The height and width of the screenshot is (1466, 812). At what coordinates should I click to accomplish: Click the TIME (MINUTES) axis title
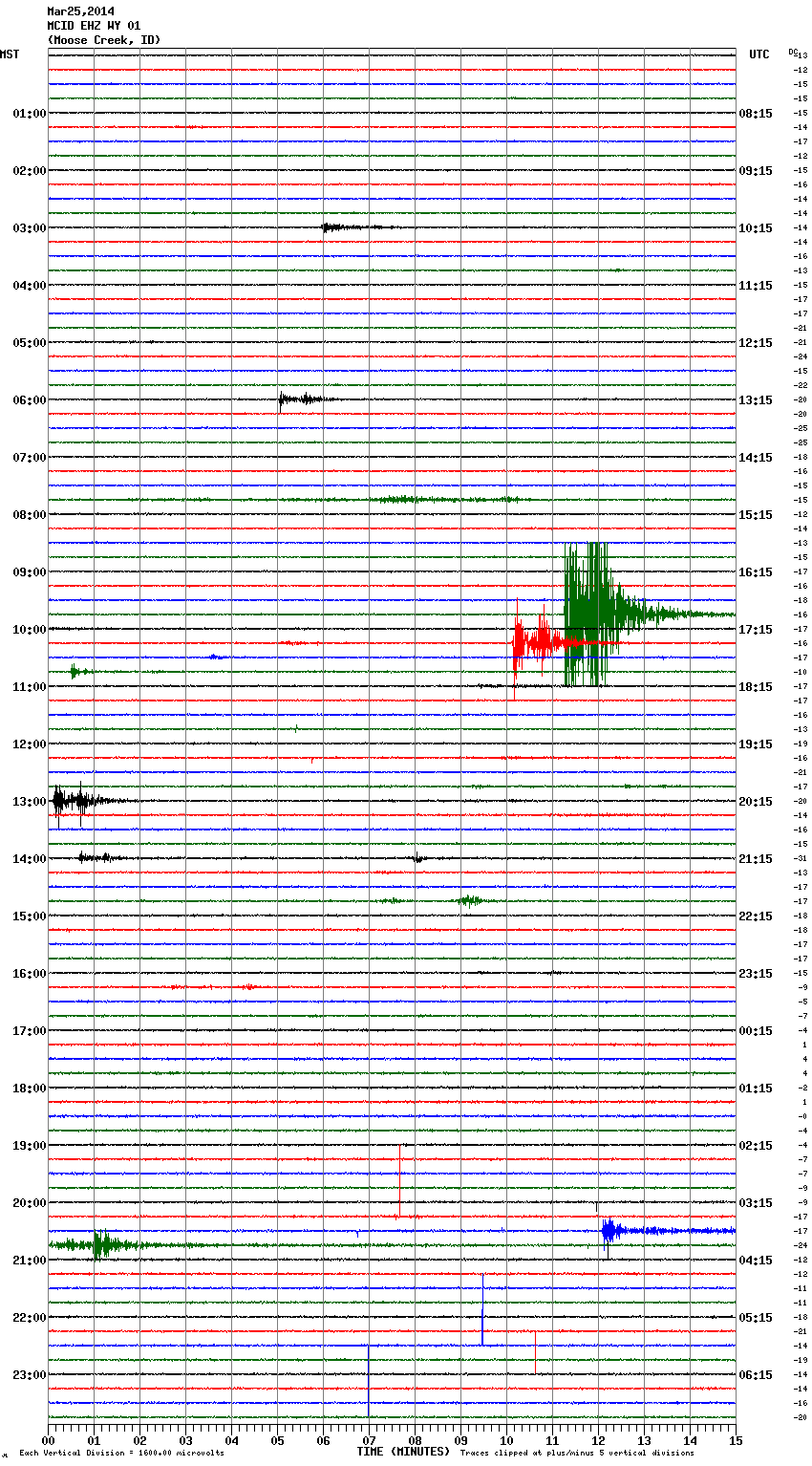click(403, 1452)
